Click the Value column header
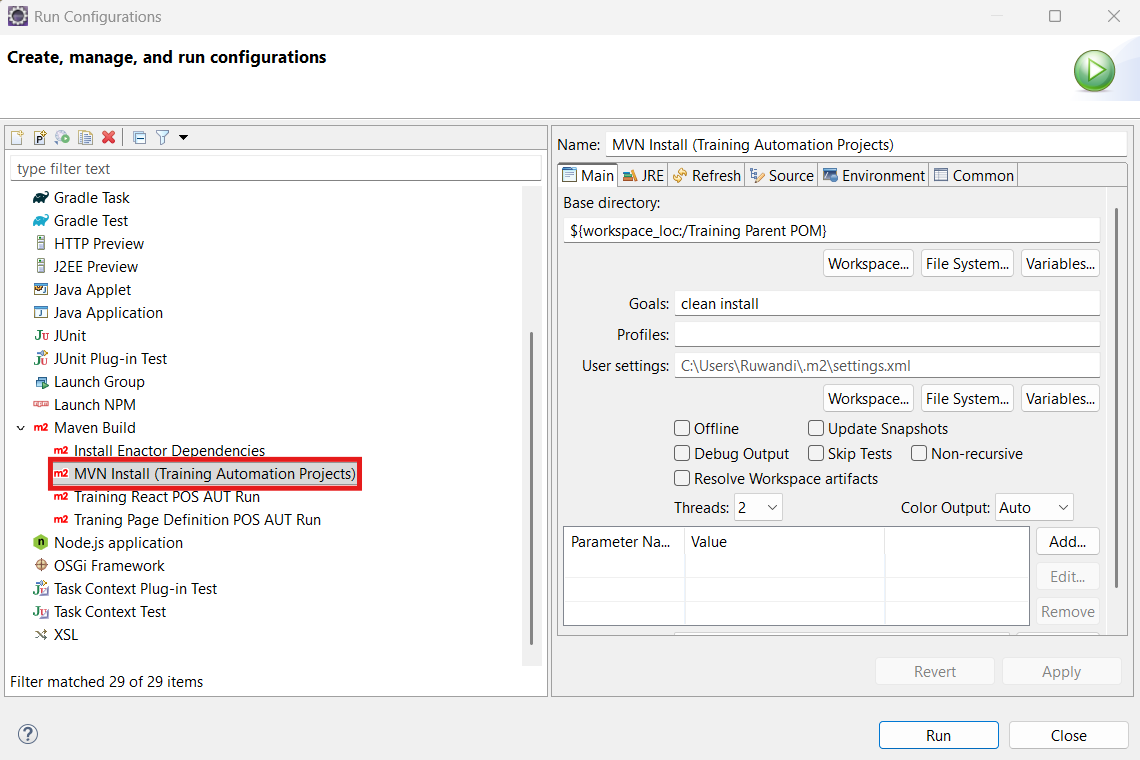 coord(784,542)
